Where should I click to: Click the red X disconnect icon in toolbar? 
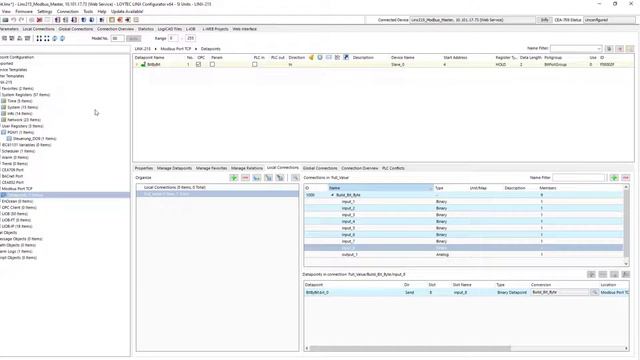pyautogui.click(x=40, y=20)
